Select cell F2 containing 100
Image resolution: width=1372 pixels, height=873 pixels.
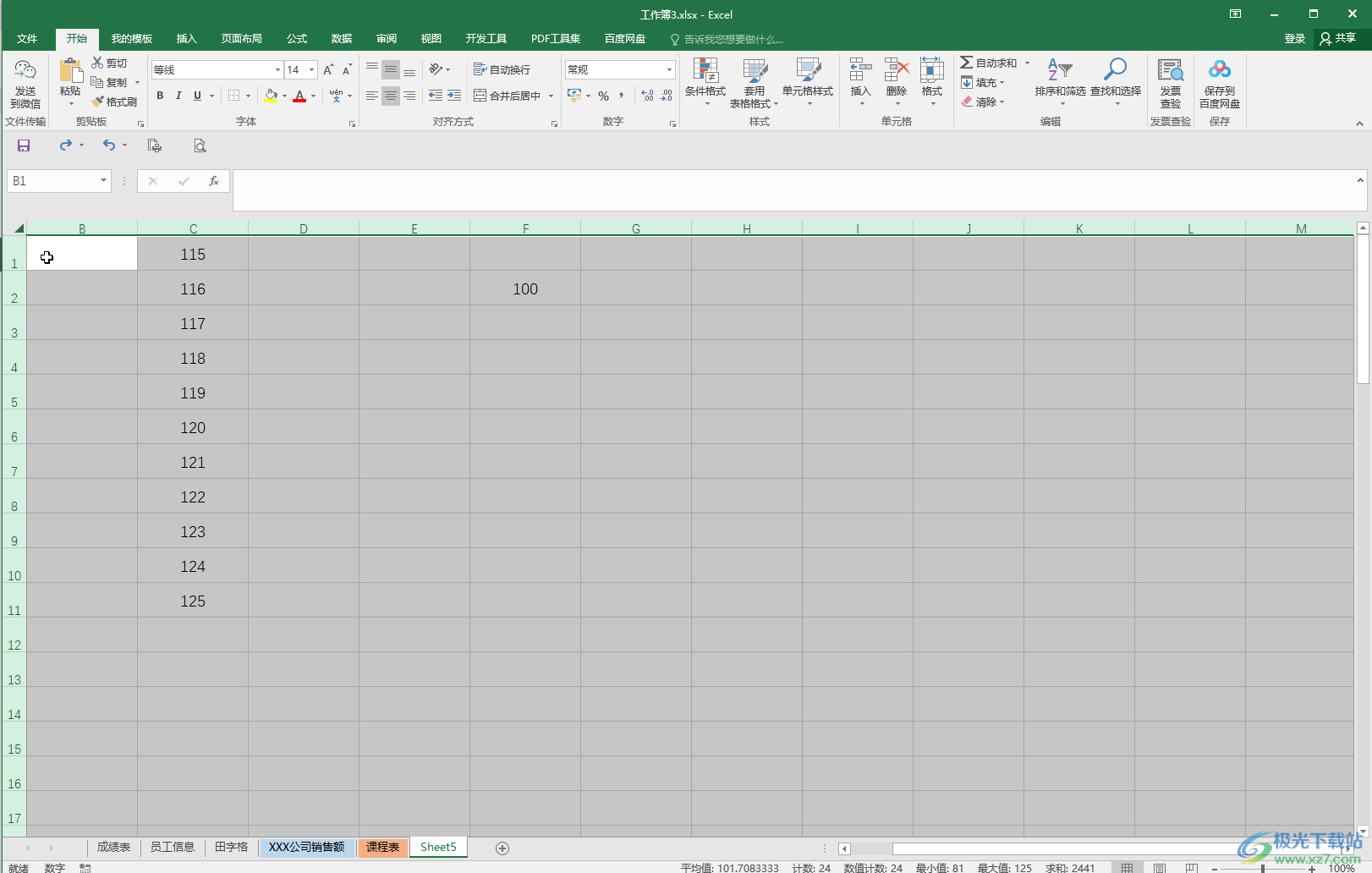point(525,288)
